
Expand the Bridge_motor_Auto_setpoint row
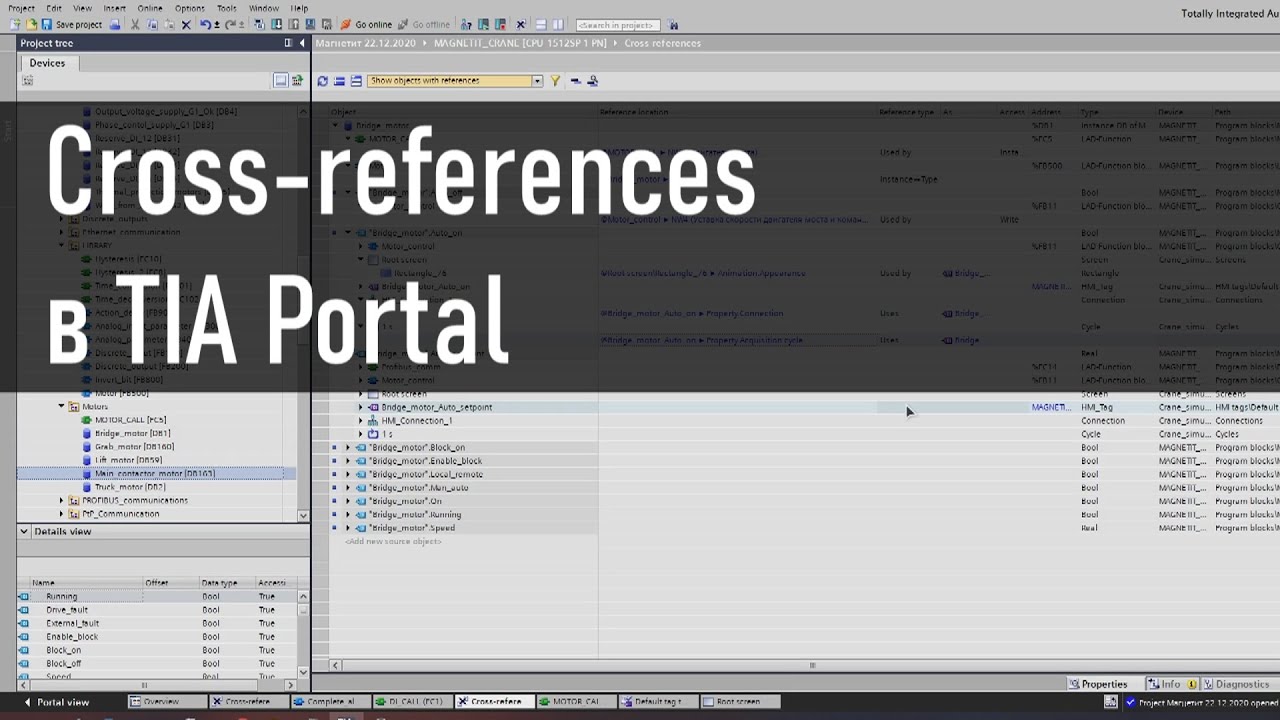coord(361,407)
